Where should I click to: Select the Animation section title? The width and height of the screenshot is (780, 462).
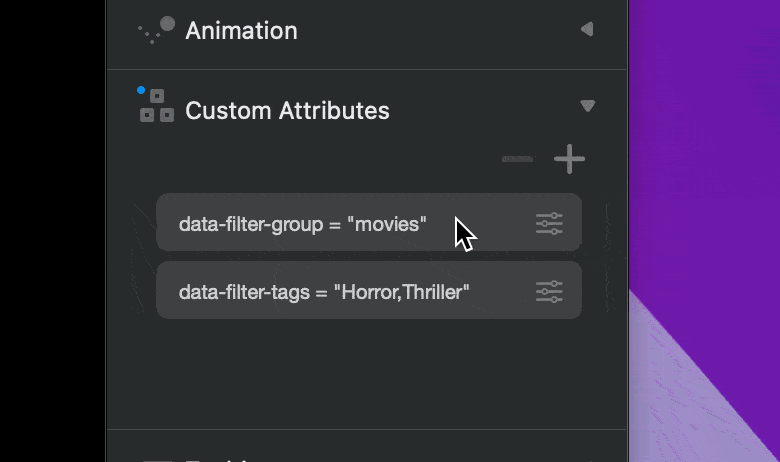click(241, 31)
